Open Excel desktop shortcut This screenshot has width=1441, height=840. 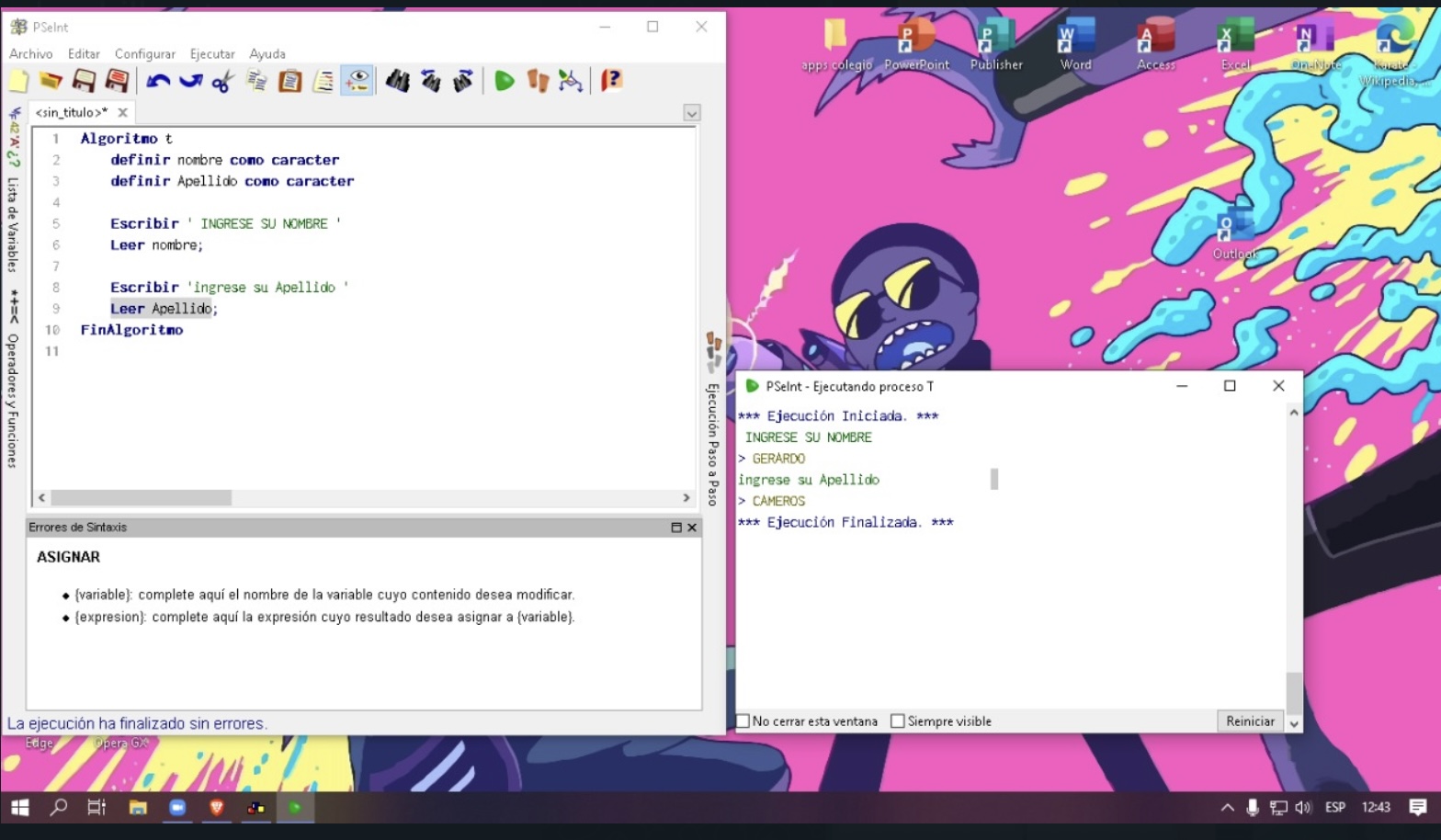(1235, 46)
